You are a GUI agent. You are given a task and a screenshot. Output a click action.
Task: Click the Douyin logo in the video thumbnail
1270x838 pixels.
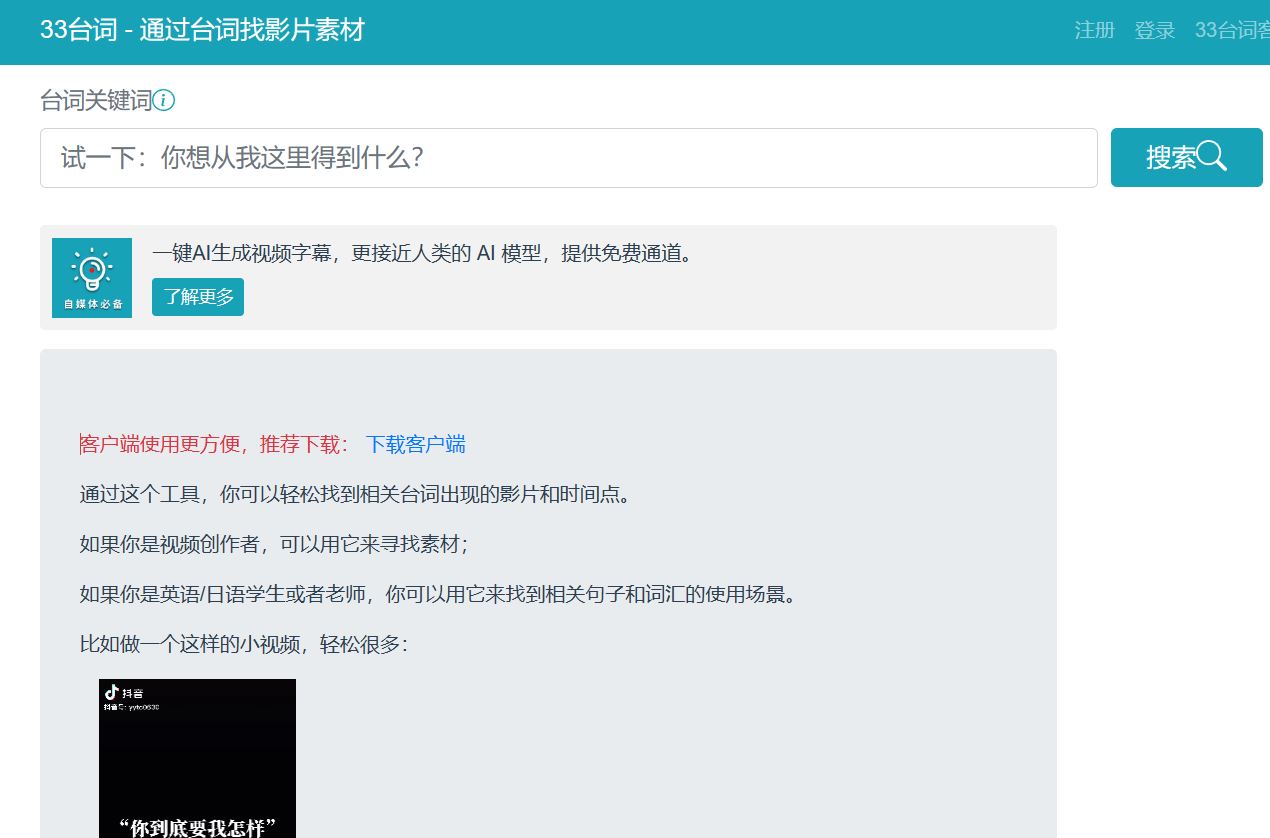(x=113, y=692)
